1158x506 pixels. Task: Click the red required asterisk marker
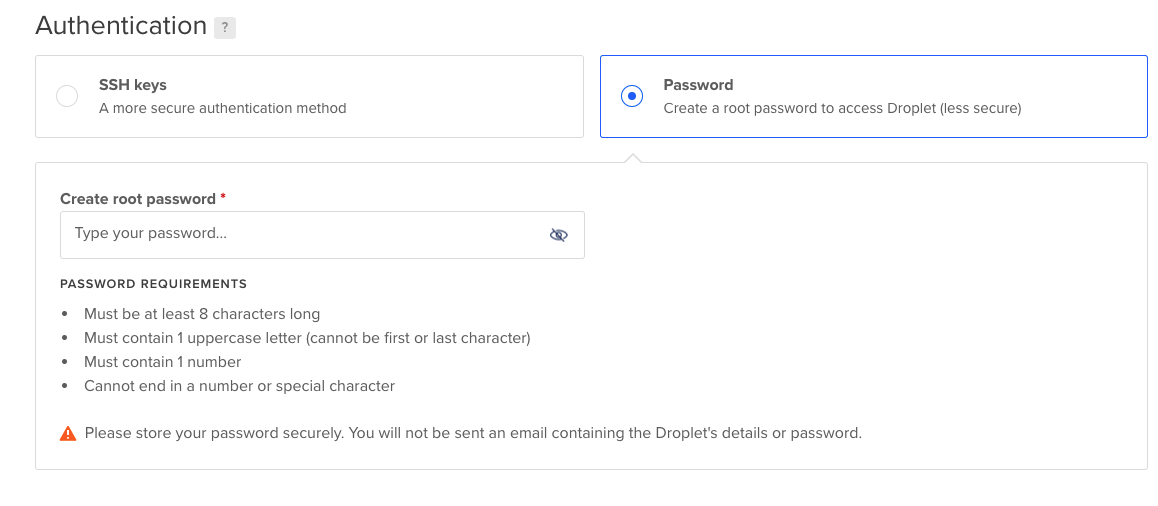click(223, 197)
